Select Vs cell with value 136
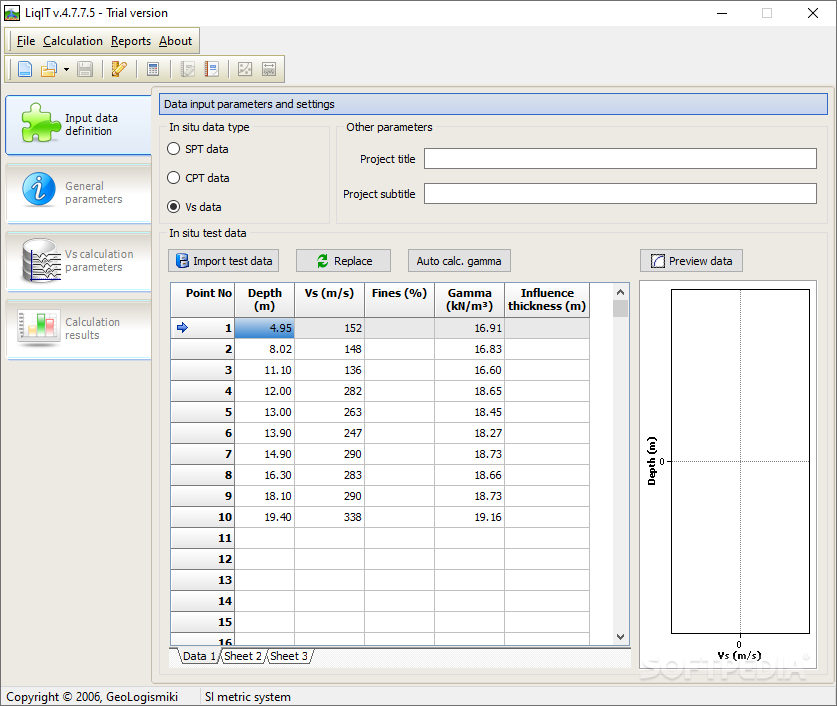 pos(329,370)
